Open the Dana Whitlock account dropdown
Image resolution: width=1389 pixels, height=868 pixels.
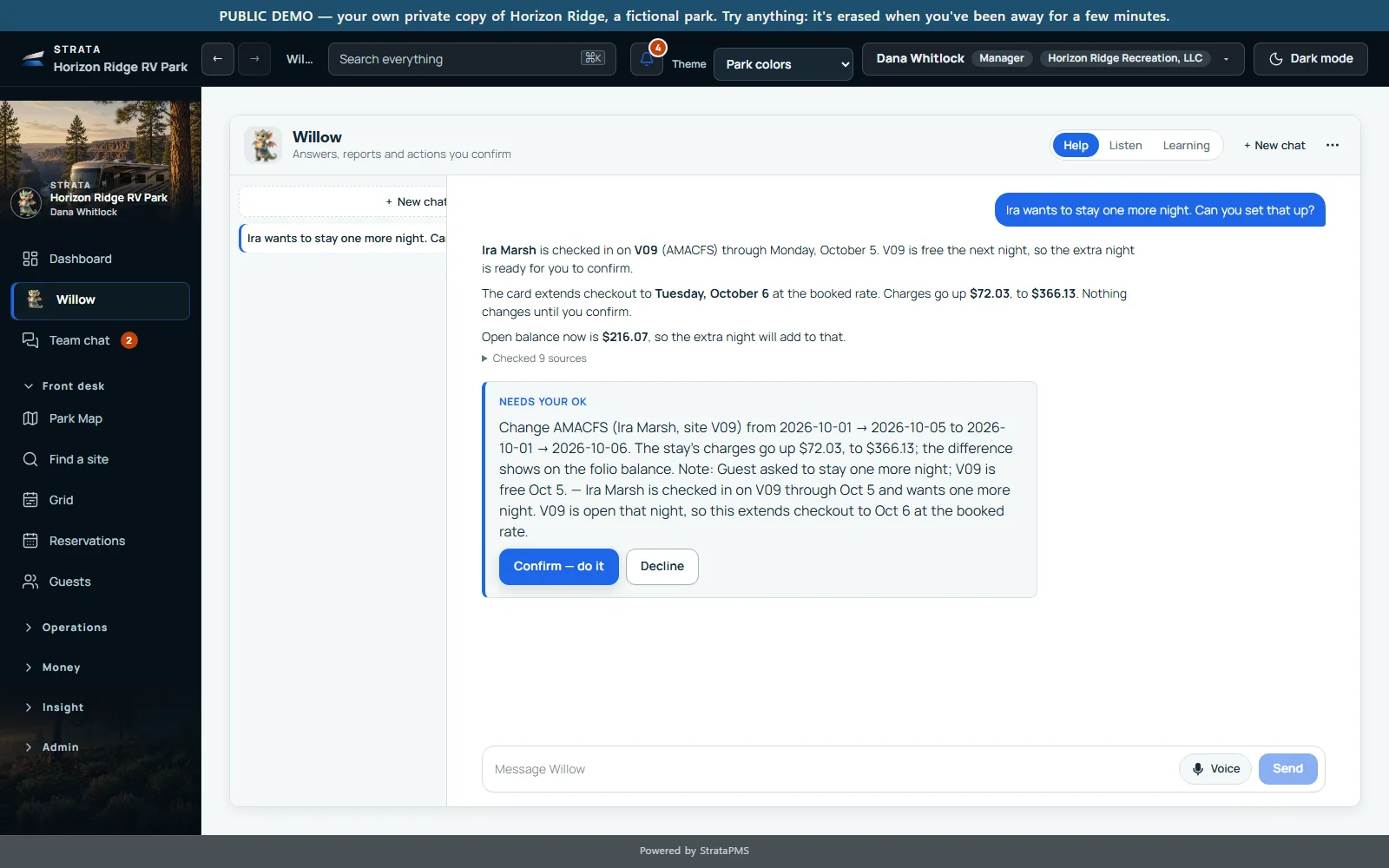(x=1053, y=59)
